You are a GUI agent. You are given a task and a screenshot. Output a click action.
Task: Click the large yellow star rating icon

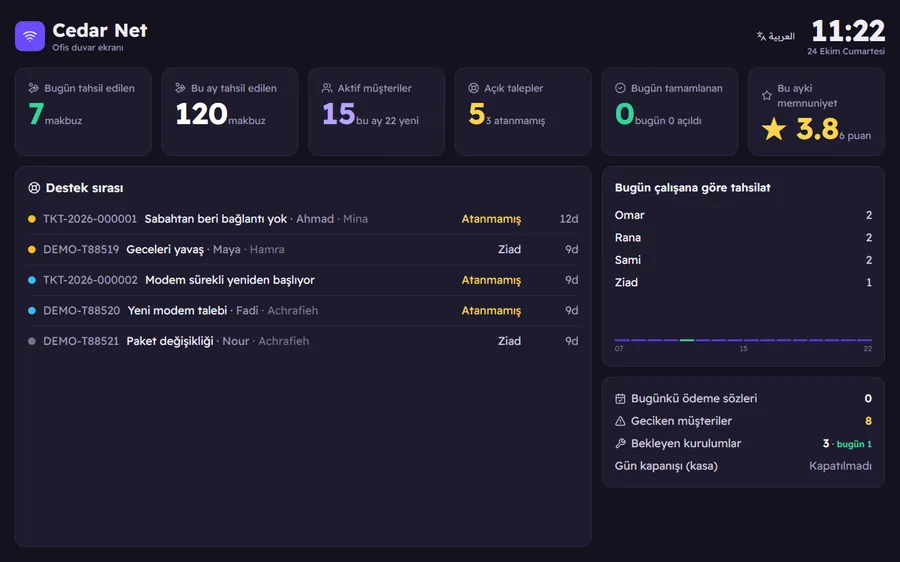point(774,129)
